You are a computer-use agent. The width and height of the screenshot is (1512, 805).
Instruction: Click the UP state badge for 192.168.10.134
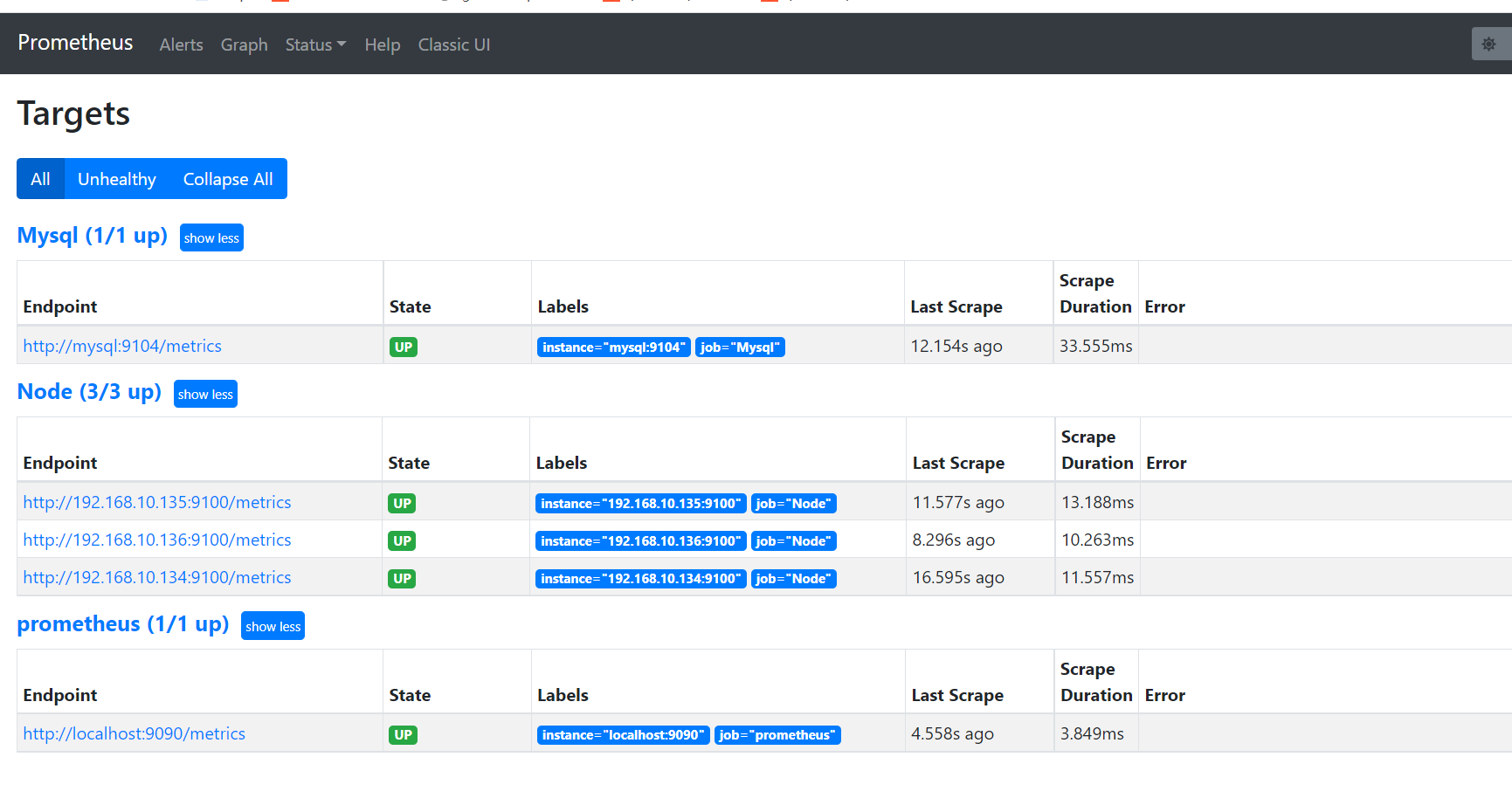click(x=402, y=578)
